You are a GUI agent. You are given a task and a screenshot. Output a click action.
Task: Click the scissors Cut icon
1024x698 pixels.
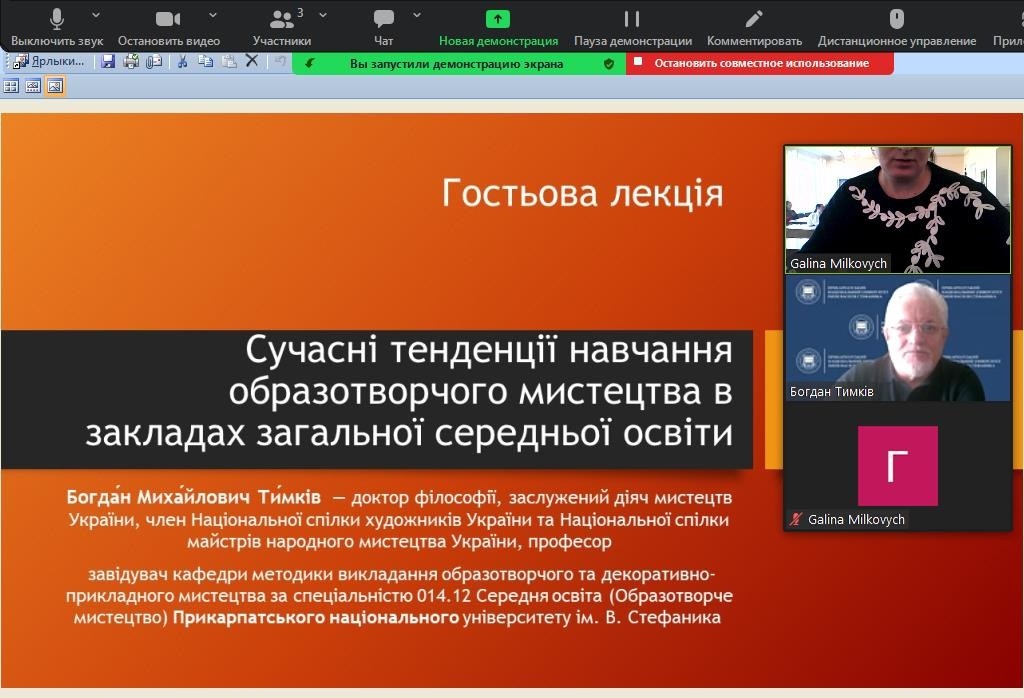[182, 62]
